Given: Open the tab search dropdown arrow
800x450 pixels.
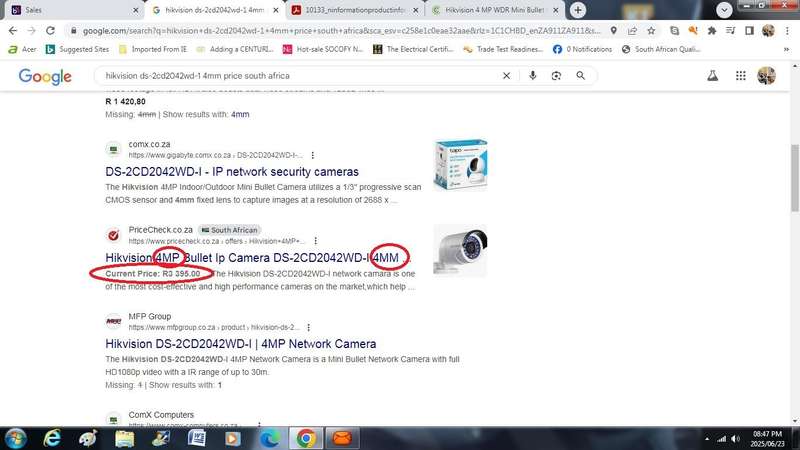Looking at the screenshot, I should click(x=724, y=10).
